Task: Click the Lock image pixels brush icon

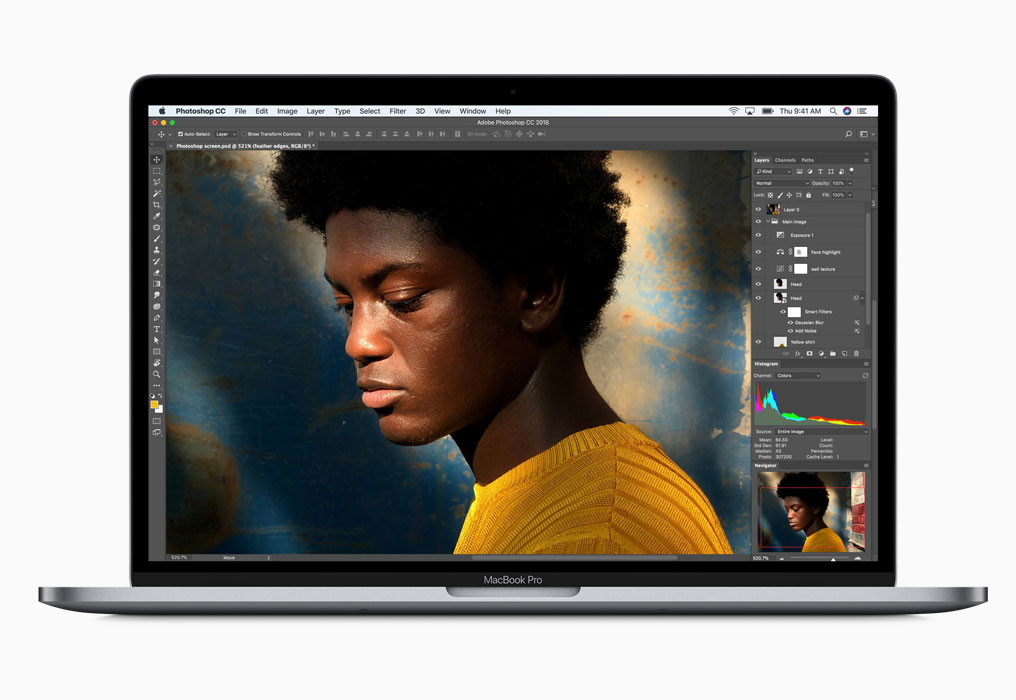Action: coord(780,195)
